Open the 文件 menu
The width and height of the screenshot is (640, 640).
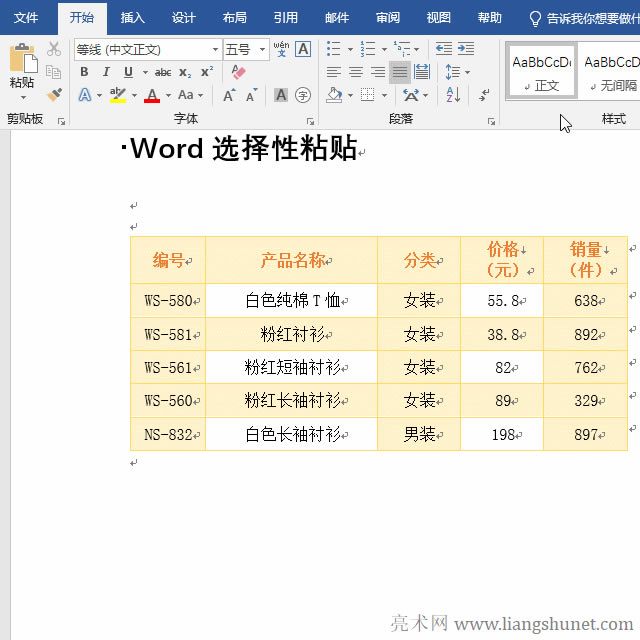point(26,18)
